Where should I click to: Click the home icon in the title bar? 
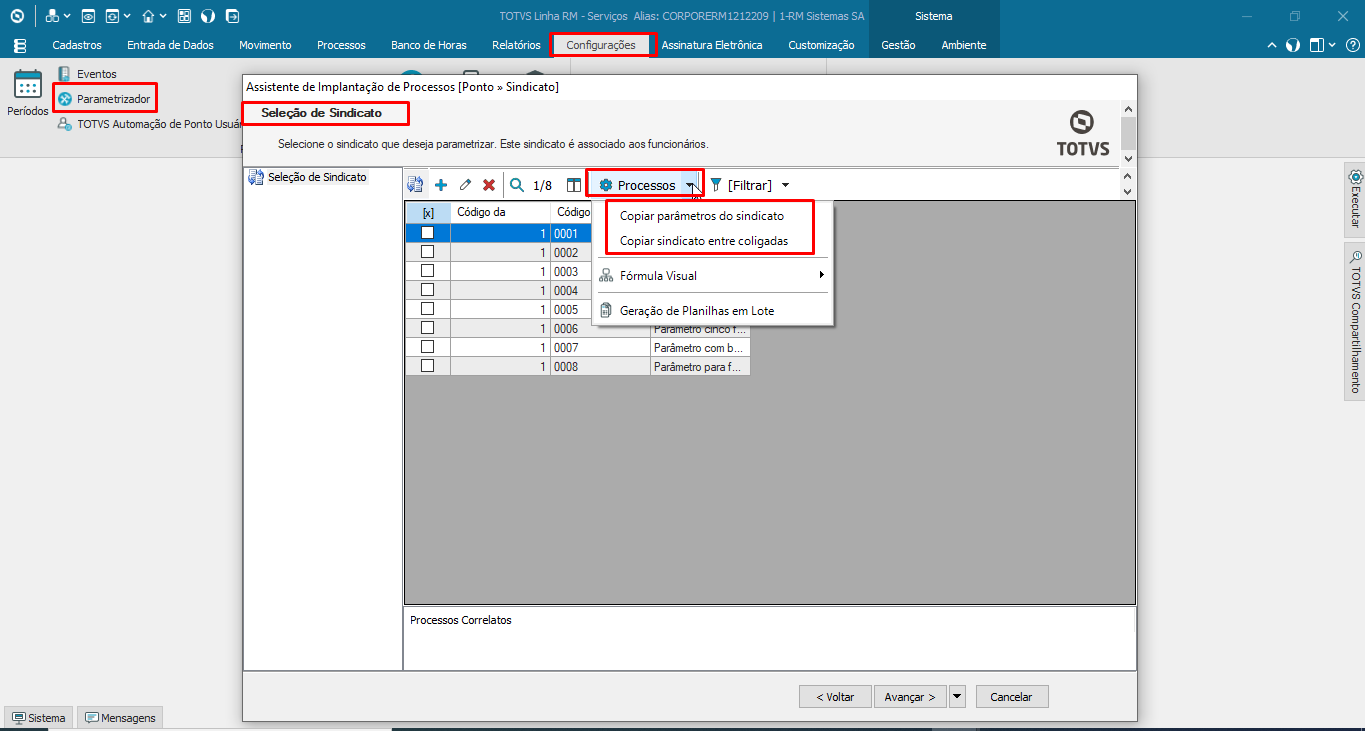point(148,16)
